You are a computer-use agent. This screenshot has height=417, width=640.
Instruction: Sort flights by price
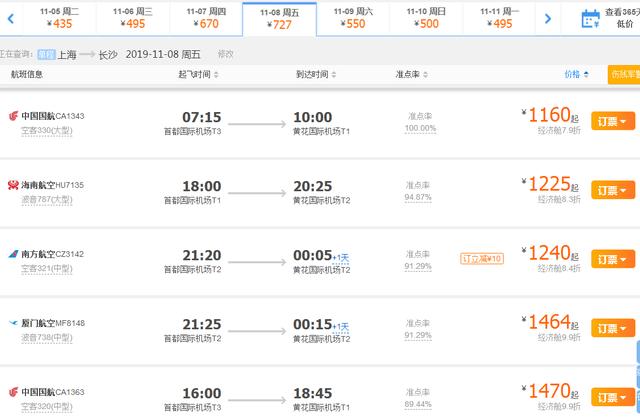[x=576, y=74]
